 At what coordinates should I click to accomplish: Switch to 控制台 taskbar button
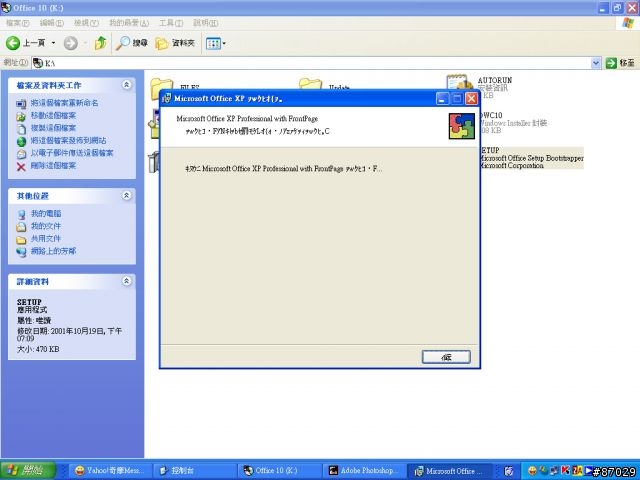(x=194, y=471)
